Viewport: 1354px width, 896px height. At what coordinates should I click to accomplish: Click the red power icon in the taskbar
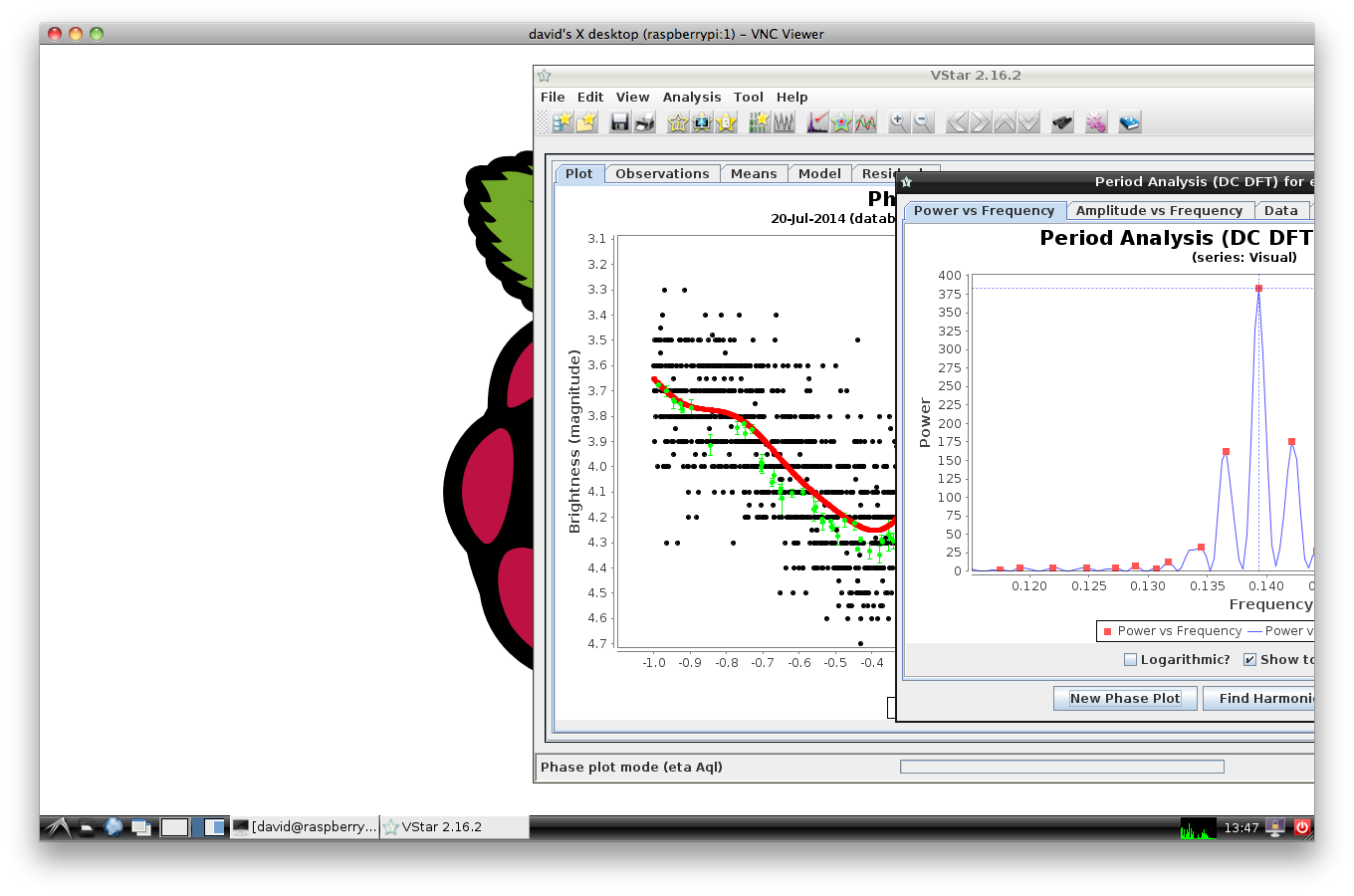(x=1301, y=827)
